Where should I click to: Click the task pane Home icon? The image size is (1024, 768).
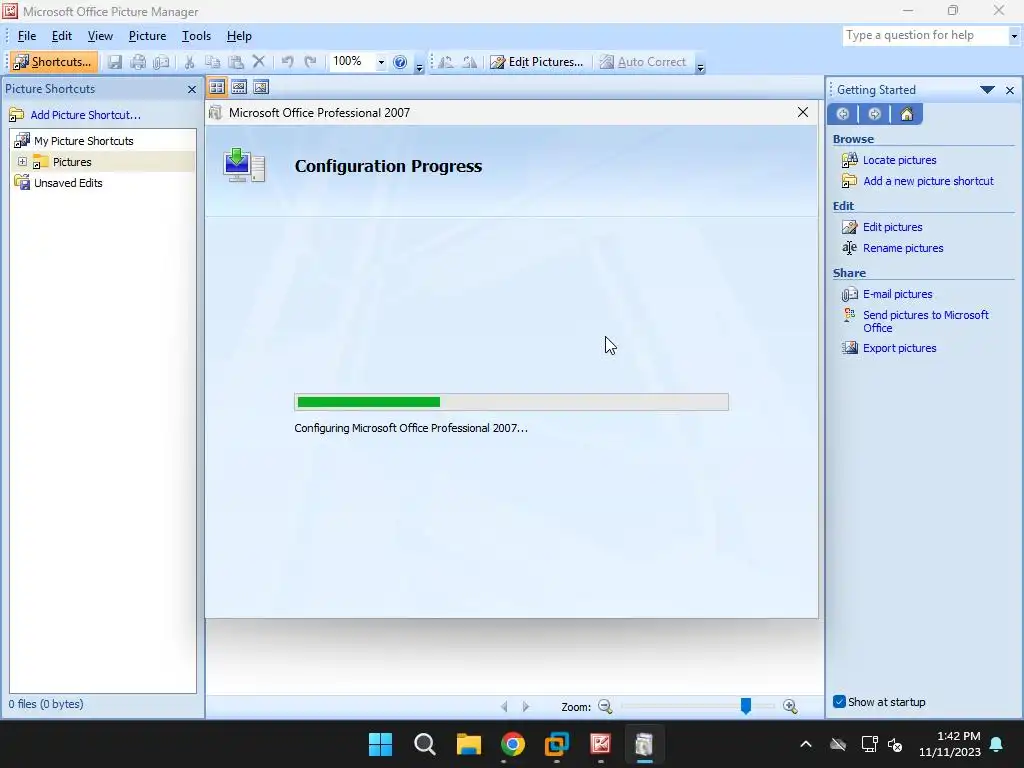point(906,114)
